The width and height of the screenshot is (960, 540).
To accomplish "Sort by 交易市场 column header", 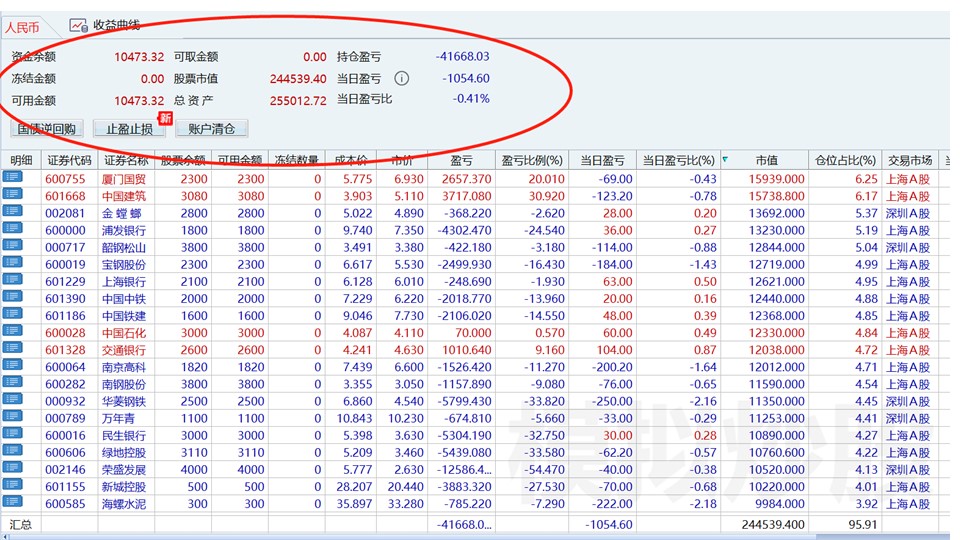I will (910, 160).
